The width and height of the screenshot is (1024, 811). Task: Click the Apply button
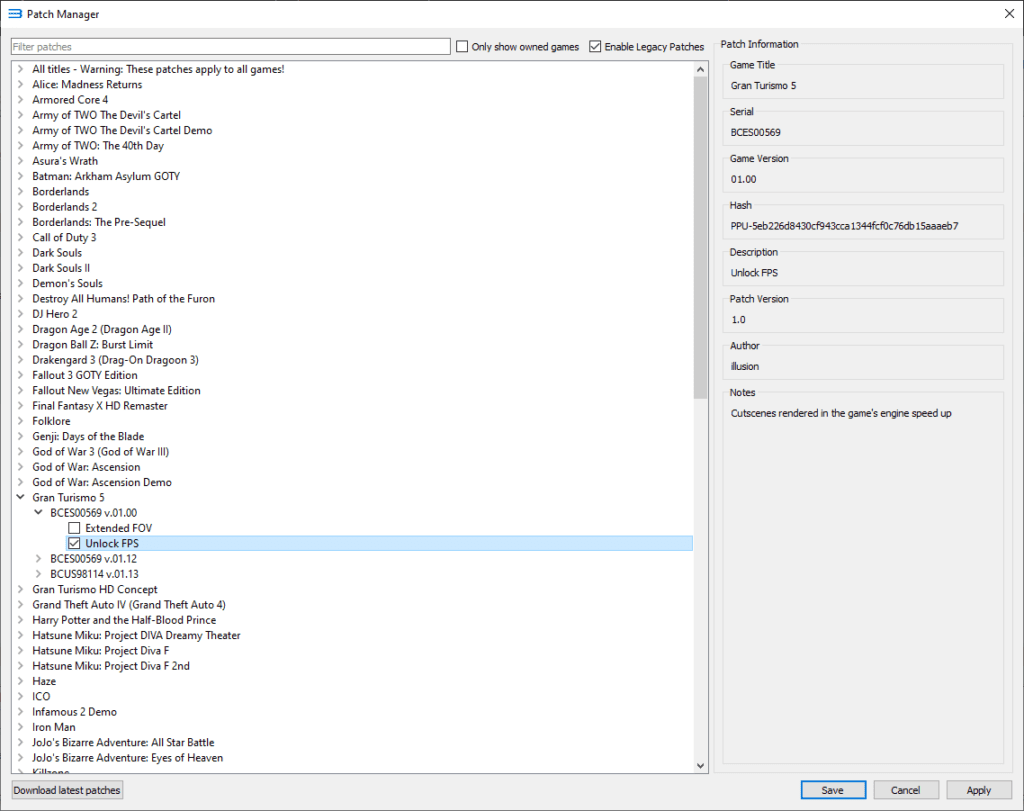pos(978,790)
